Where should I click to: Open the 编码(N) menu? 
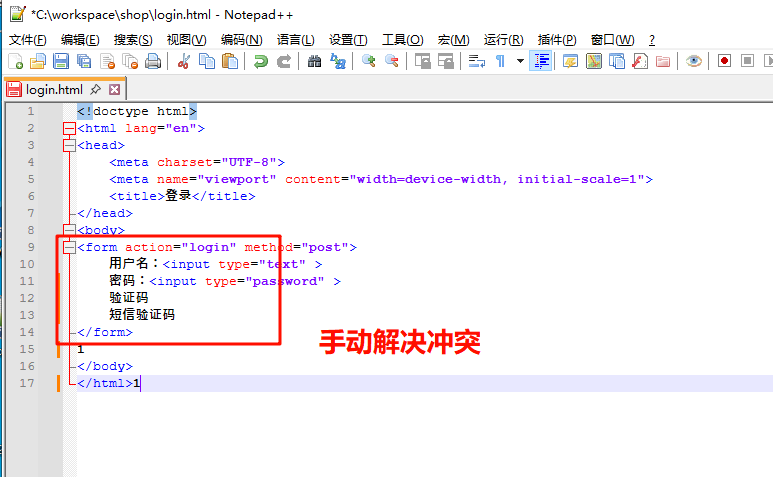point(242,40)
